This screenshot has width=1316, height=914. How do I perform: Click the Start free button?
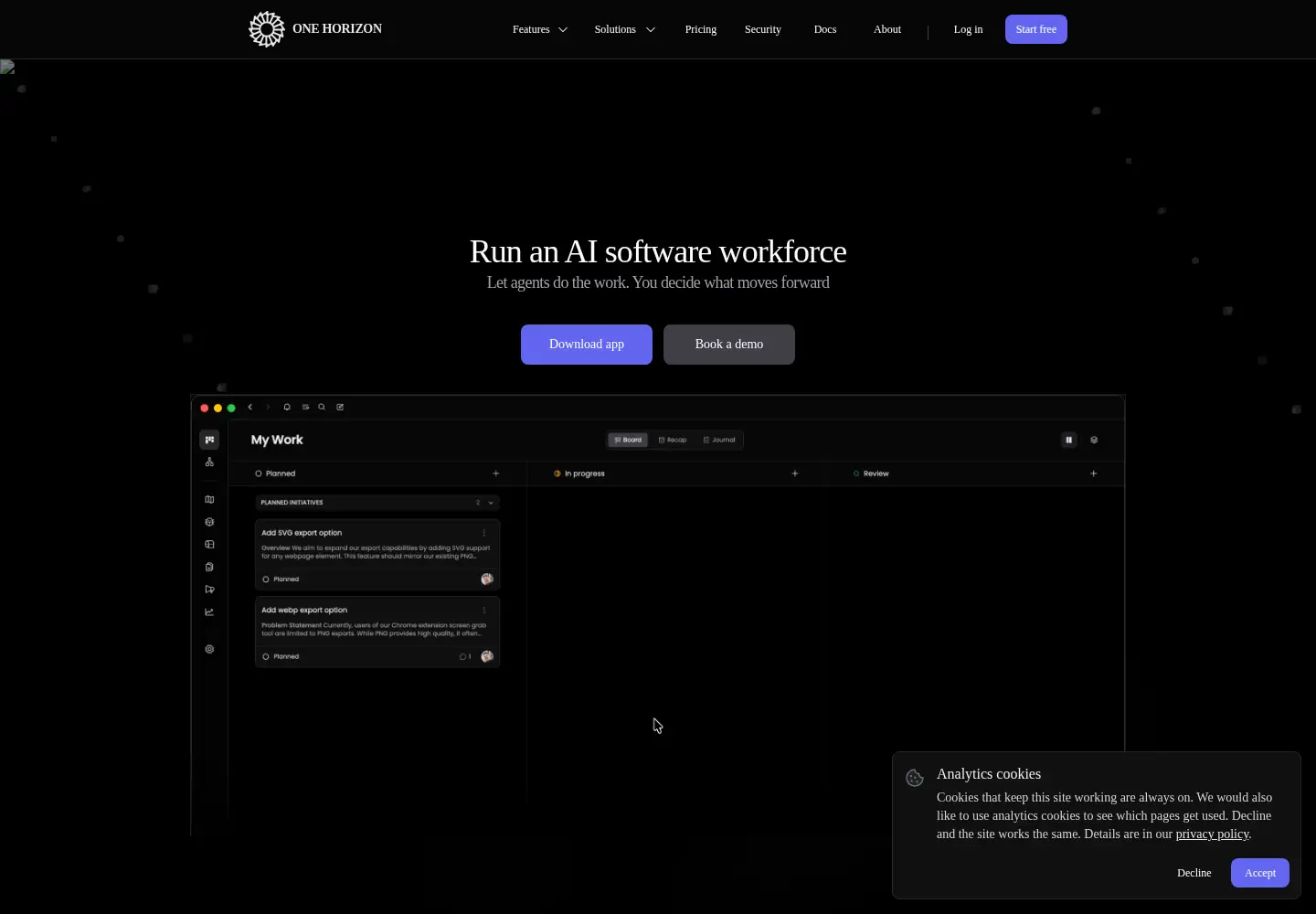1036,29
